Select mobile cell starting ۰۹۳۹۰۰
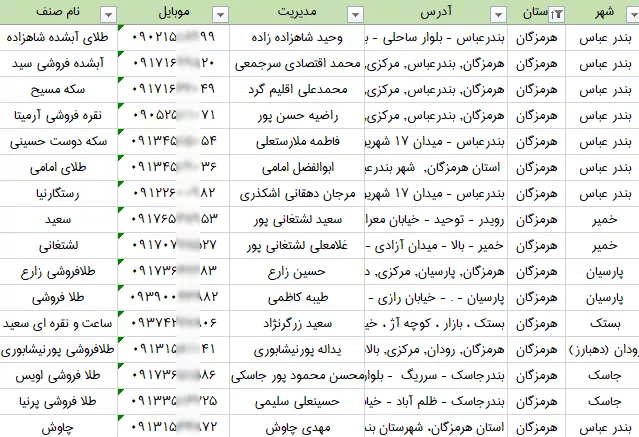This screenshot has height=437, width=639. pyautogui.click(x=174, y=298)
